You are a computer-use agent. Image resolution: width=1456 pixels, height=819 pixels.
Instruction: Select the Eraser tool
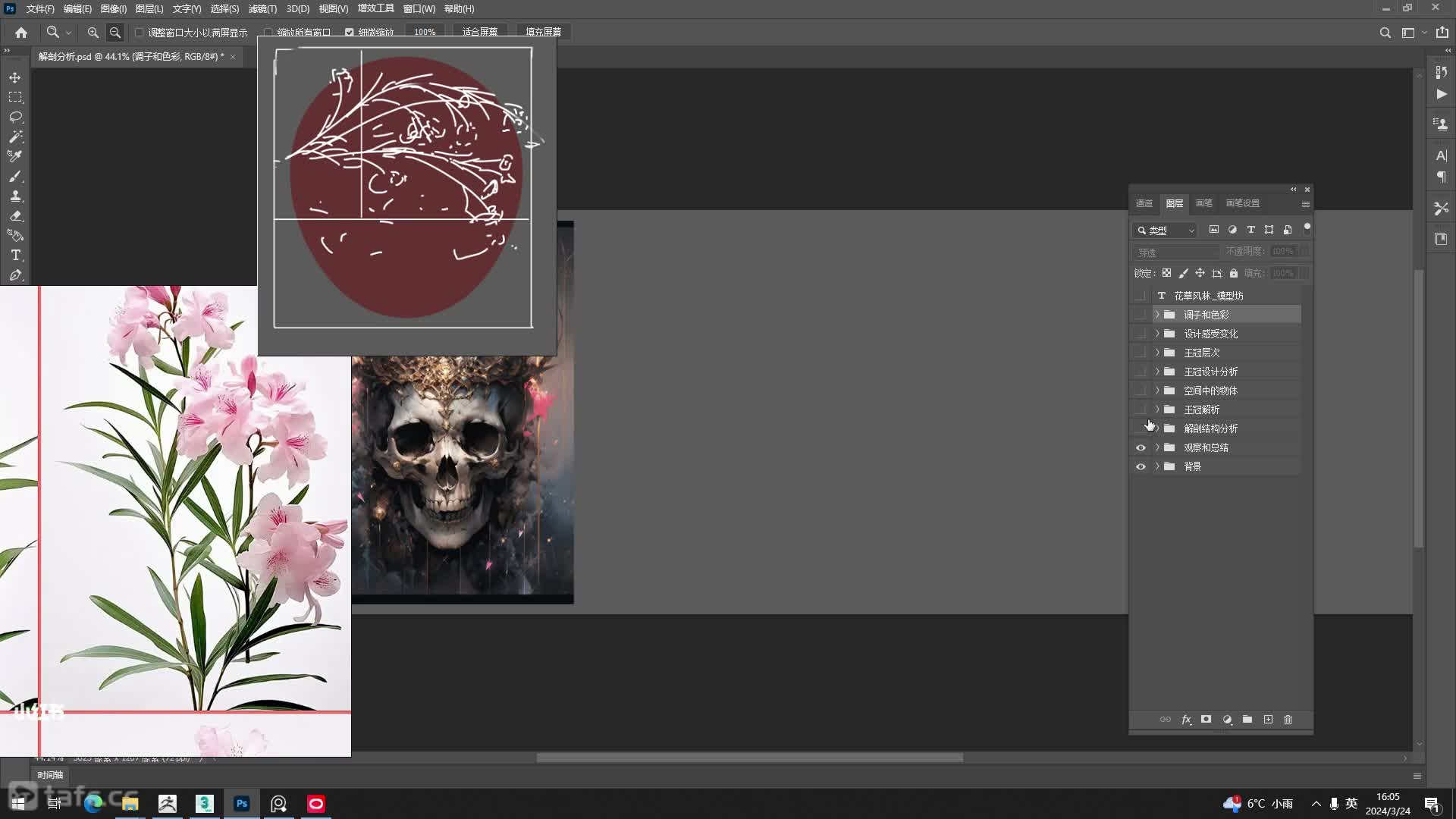tap(15, 215)
